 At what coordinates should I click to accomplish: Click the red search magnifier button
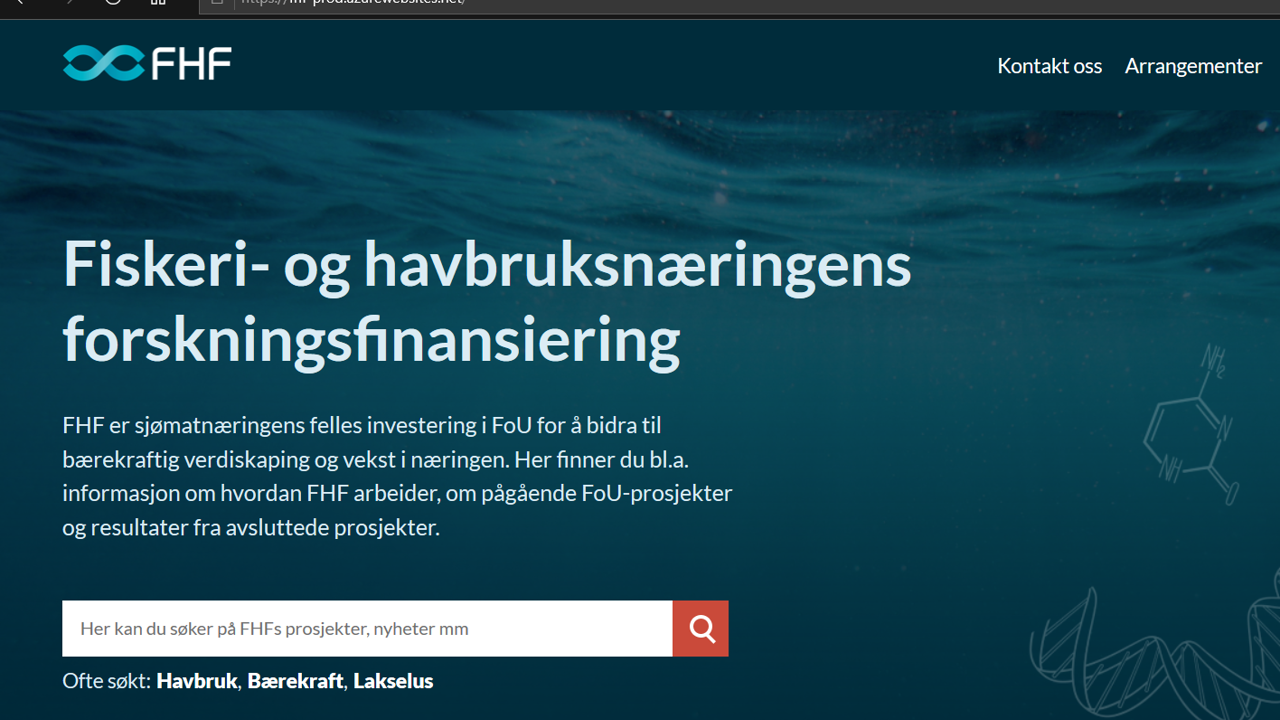(701, 629)
